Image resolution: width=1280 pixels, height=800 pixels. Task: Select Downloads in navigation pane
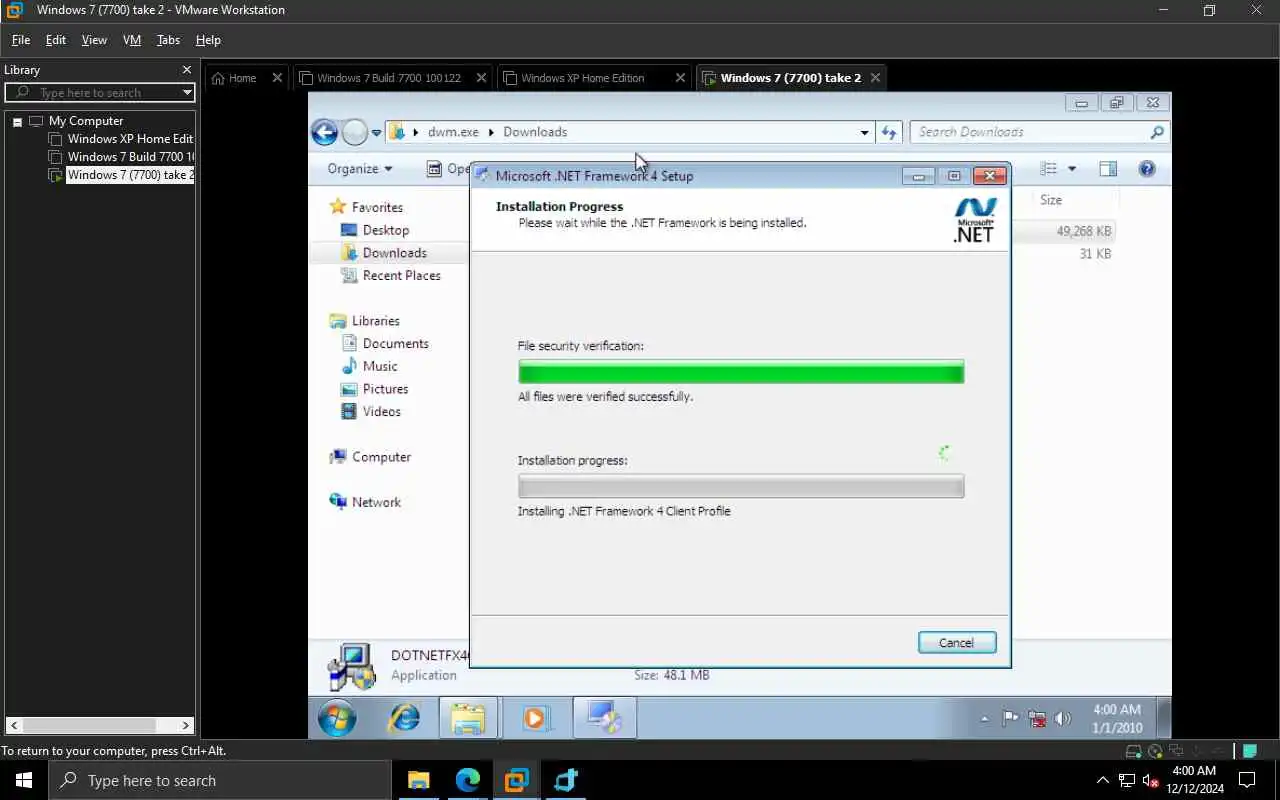pos(394,253)
